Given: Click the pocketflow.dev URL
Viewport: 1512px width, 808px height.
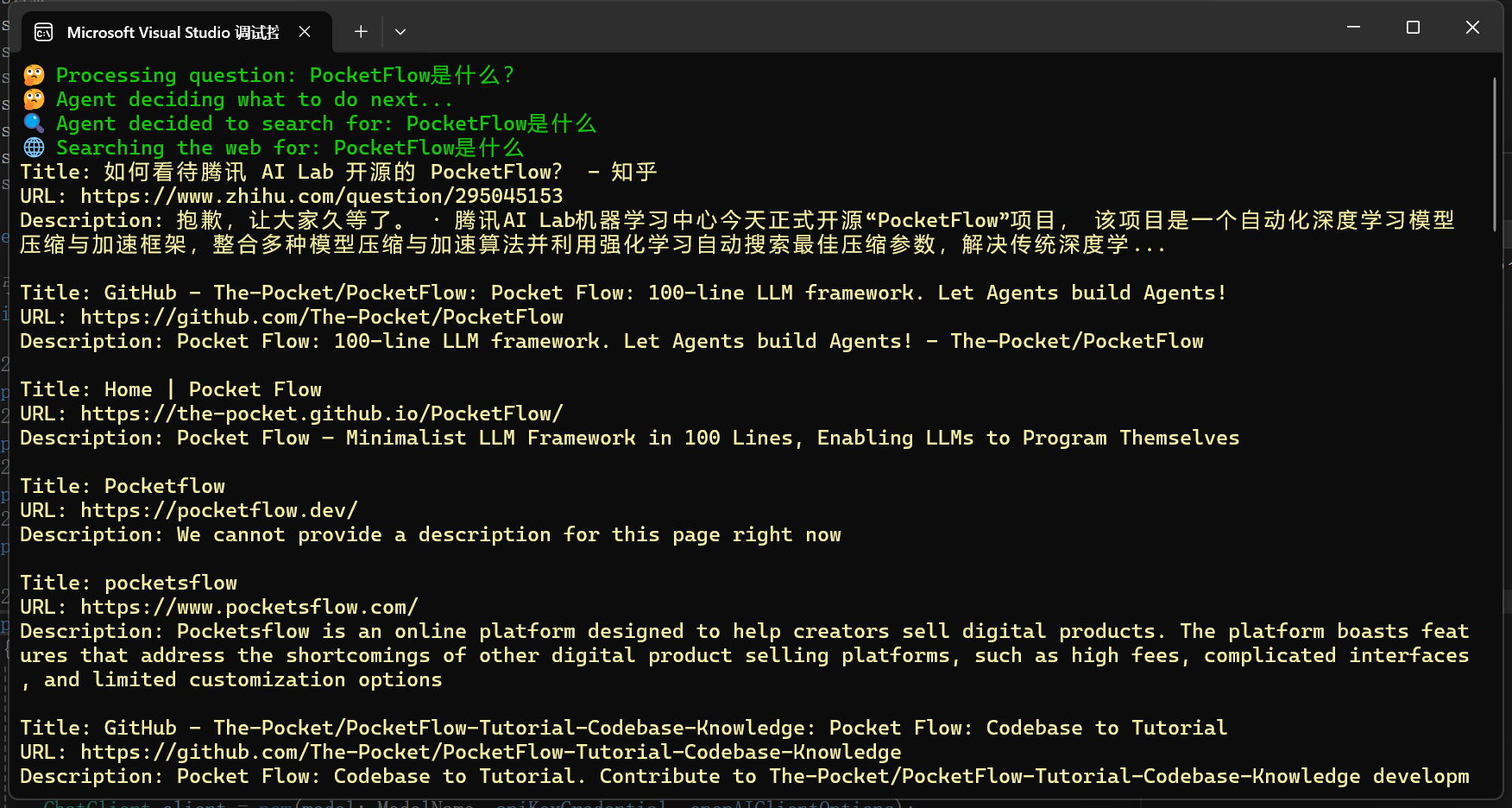Looking at the screenshot, I should pos(218,511).
